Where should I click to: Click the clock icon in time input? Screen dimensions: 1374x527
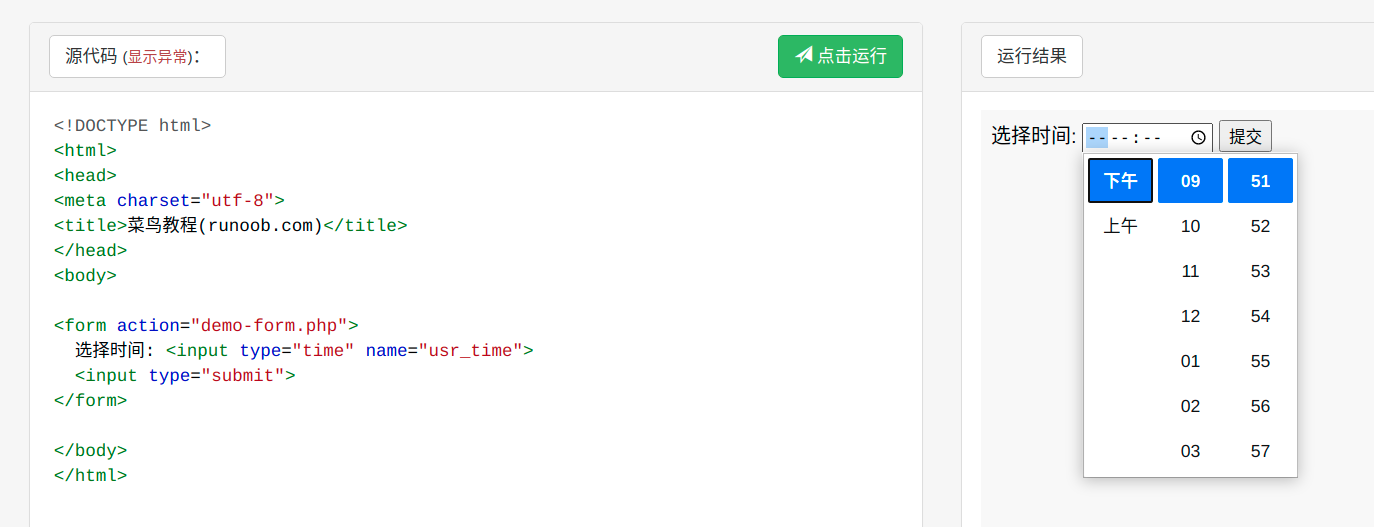pos(1198,137)
